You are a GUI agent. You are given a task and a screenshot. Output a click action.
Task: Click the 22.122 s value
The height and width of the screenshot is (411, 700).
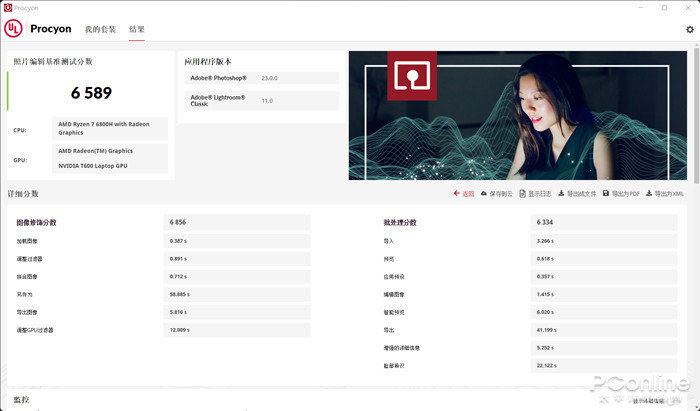point(546,366)
